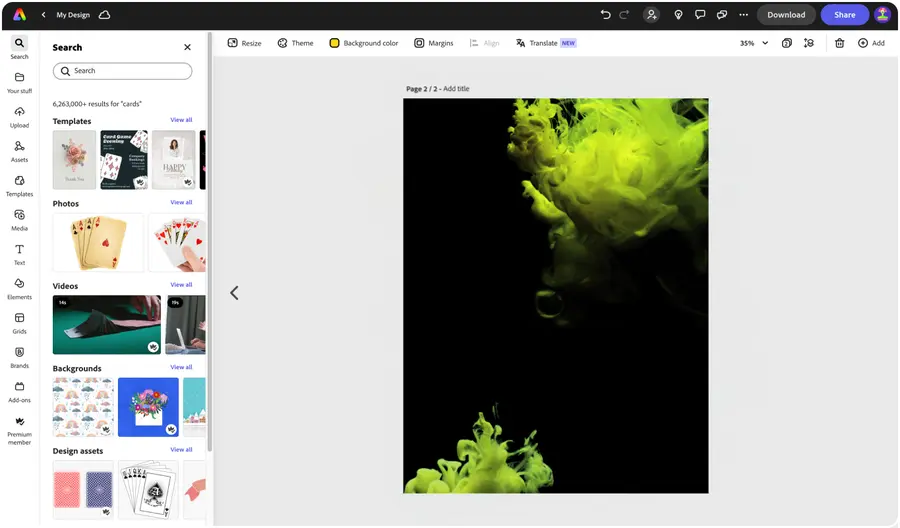This screenshot has height=528, width=900.
Task: Click the Download button
Action: coord(786,15)
